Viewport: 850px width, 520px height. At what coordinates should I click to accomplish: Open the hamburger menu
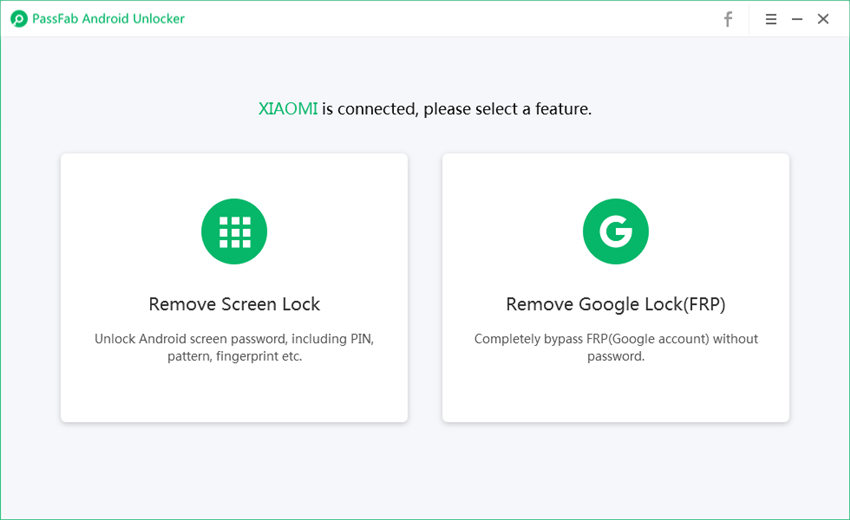coord(771,19)
